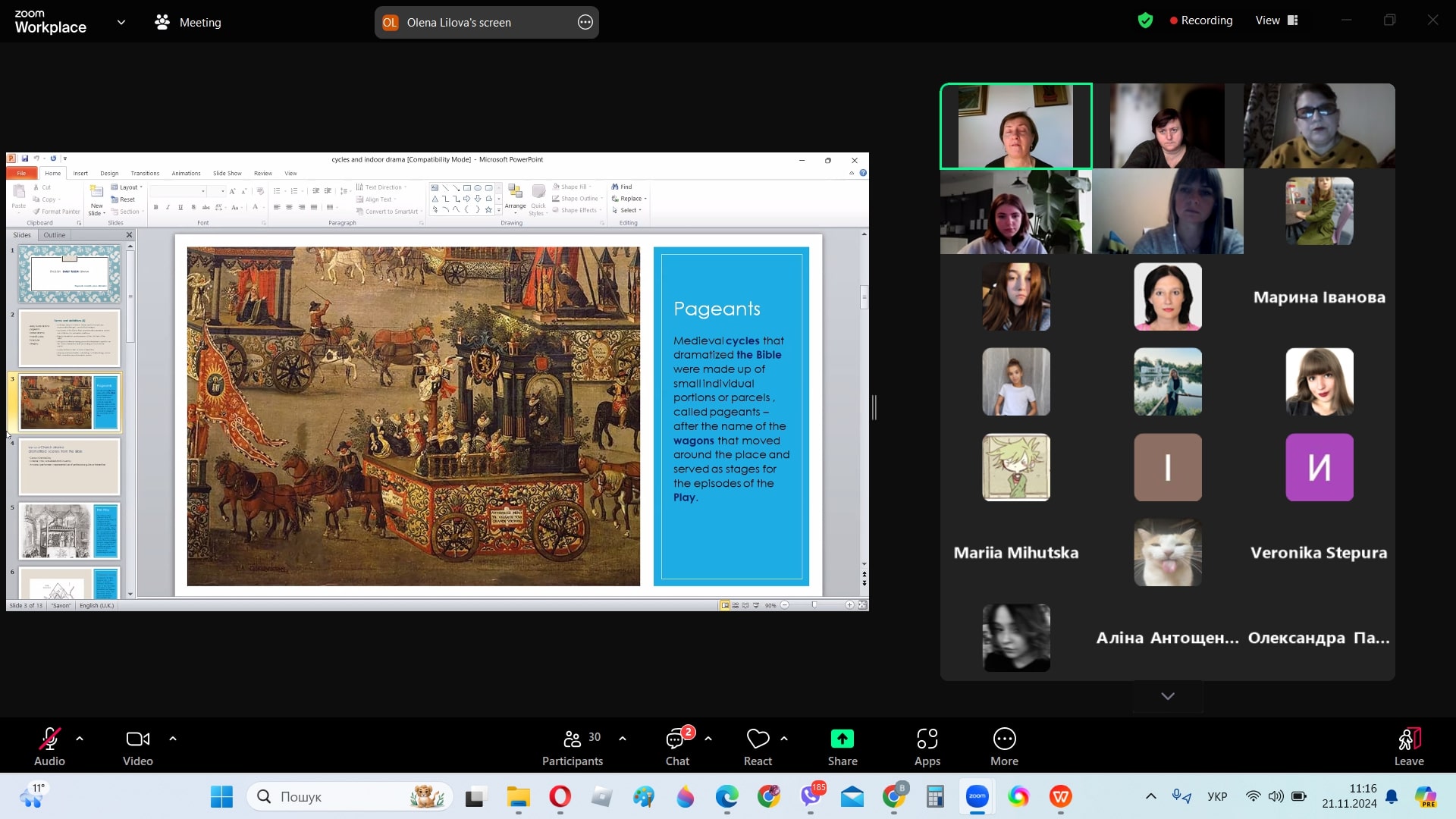Open the File tab in PowerPoint

(21, 173)
